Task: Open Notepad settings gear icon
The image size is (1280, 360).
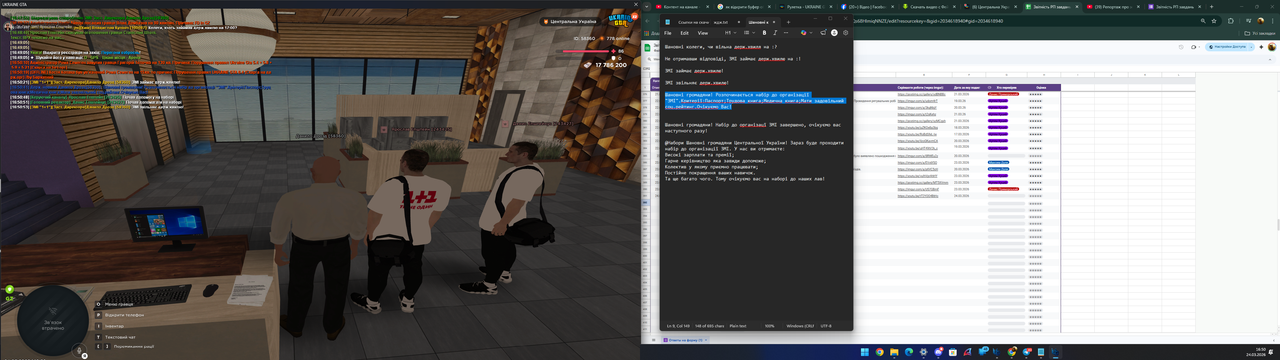Action: pyautogui.click(x=846, y=33)
